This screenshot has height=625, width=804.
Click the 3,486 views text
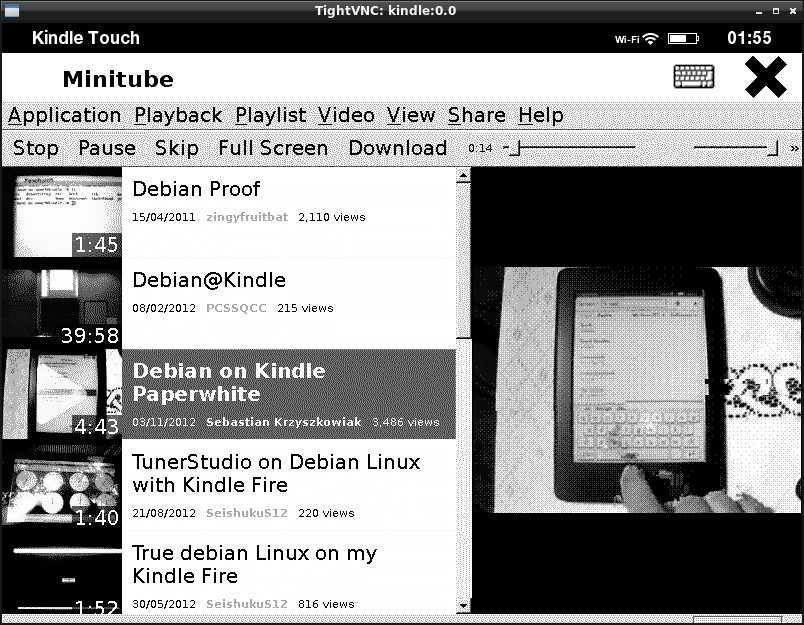[x=406, y=422]
